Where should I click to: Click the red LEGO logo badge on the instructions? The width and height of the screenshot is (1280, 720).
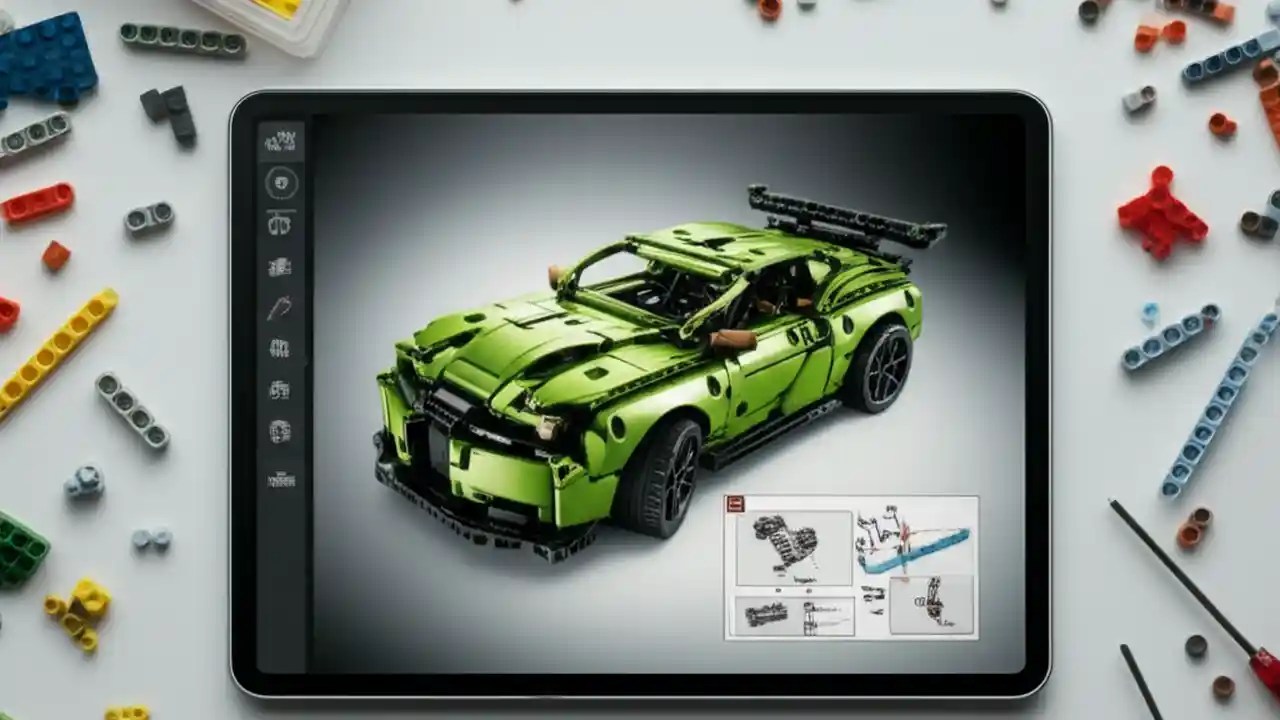coord(736,504)
